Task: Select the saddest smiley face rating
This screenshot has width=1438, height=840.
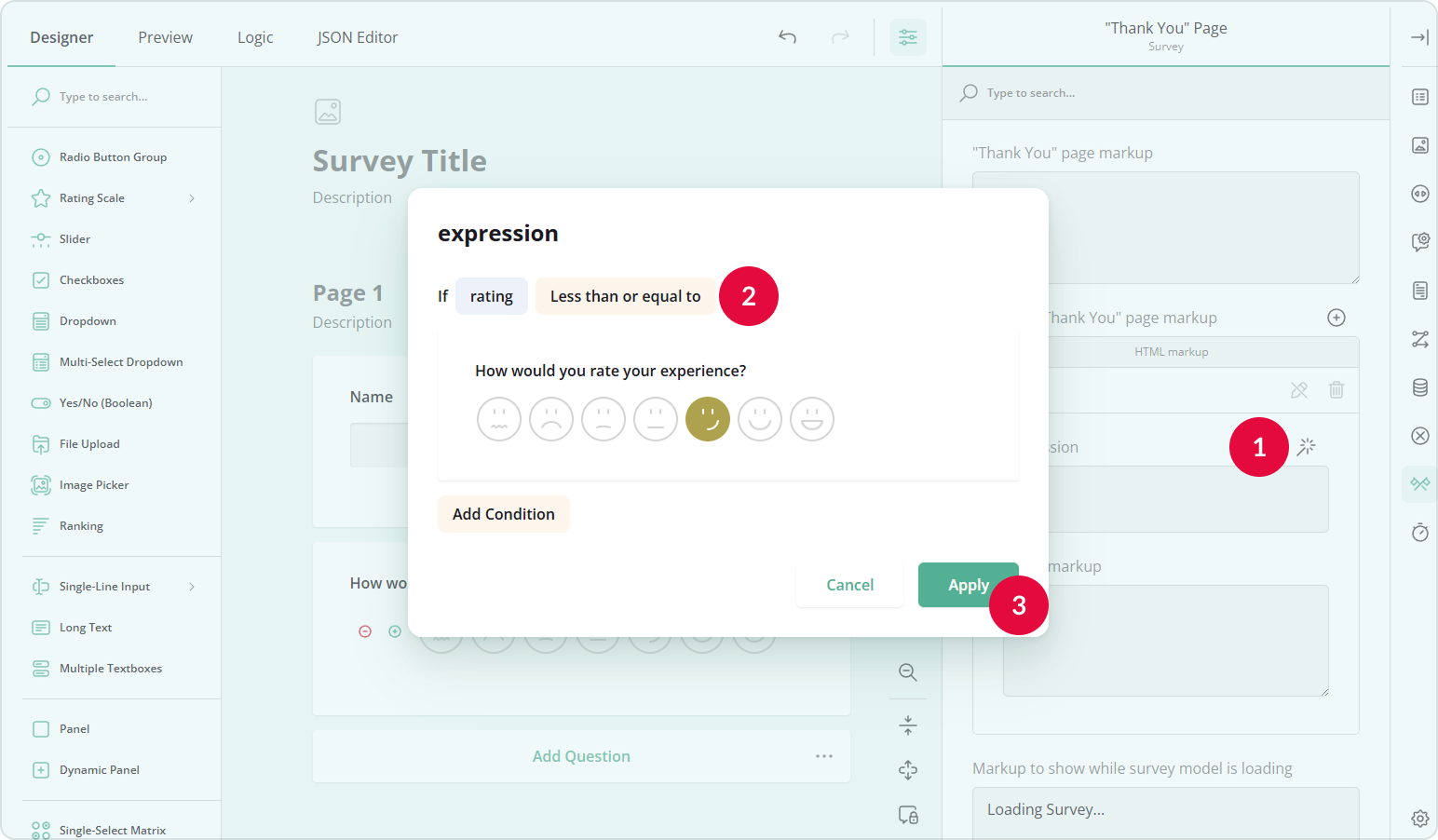Action: [498, 419]
